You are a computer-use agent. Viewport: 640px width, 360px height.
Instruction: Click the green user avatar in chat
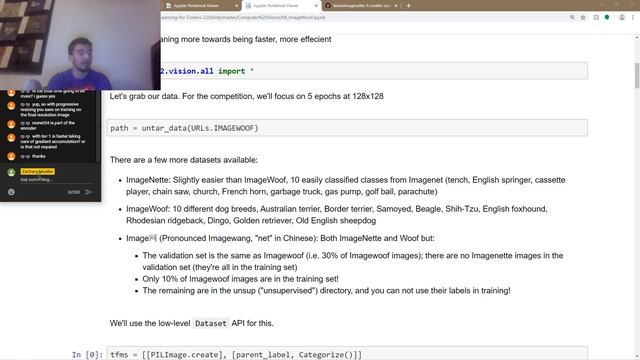point(11,172)
